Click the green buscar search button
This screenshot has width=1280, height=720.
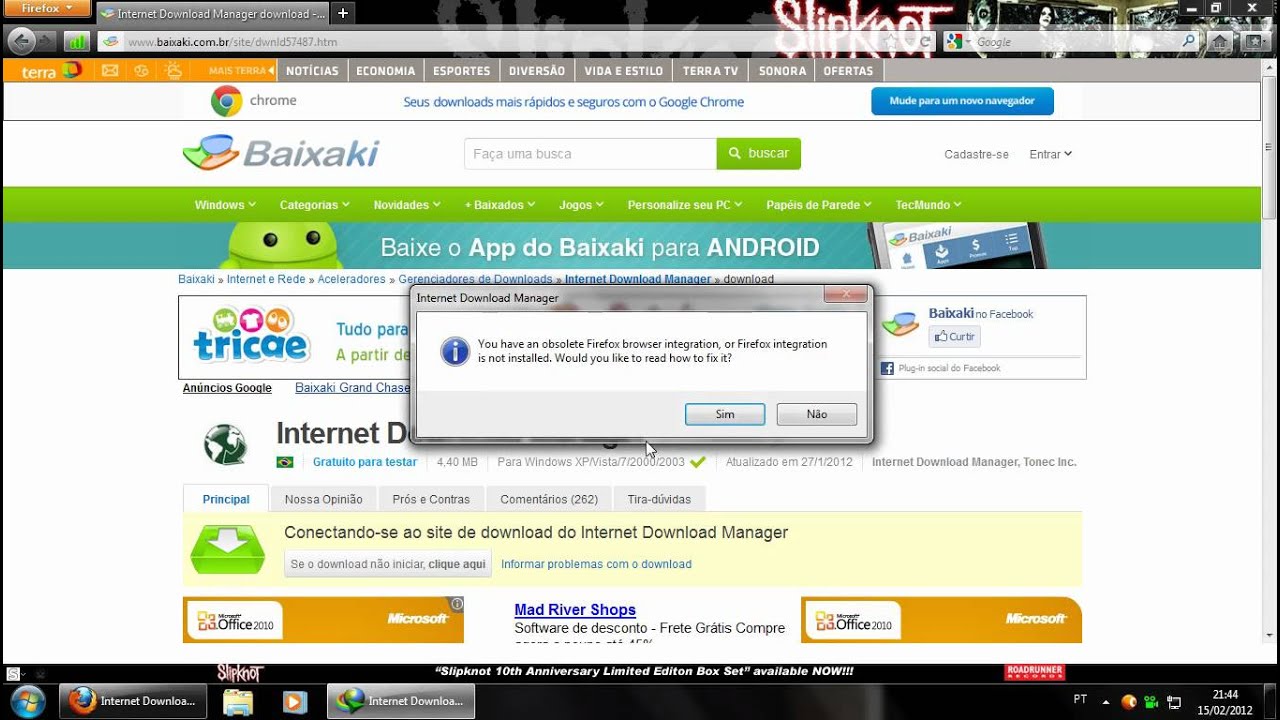(x=759, y=154)
